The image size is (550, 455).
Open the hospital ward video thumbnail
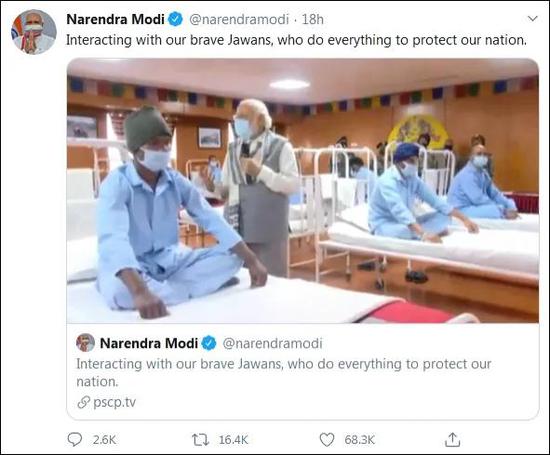point(303,190)
